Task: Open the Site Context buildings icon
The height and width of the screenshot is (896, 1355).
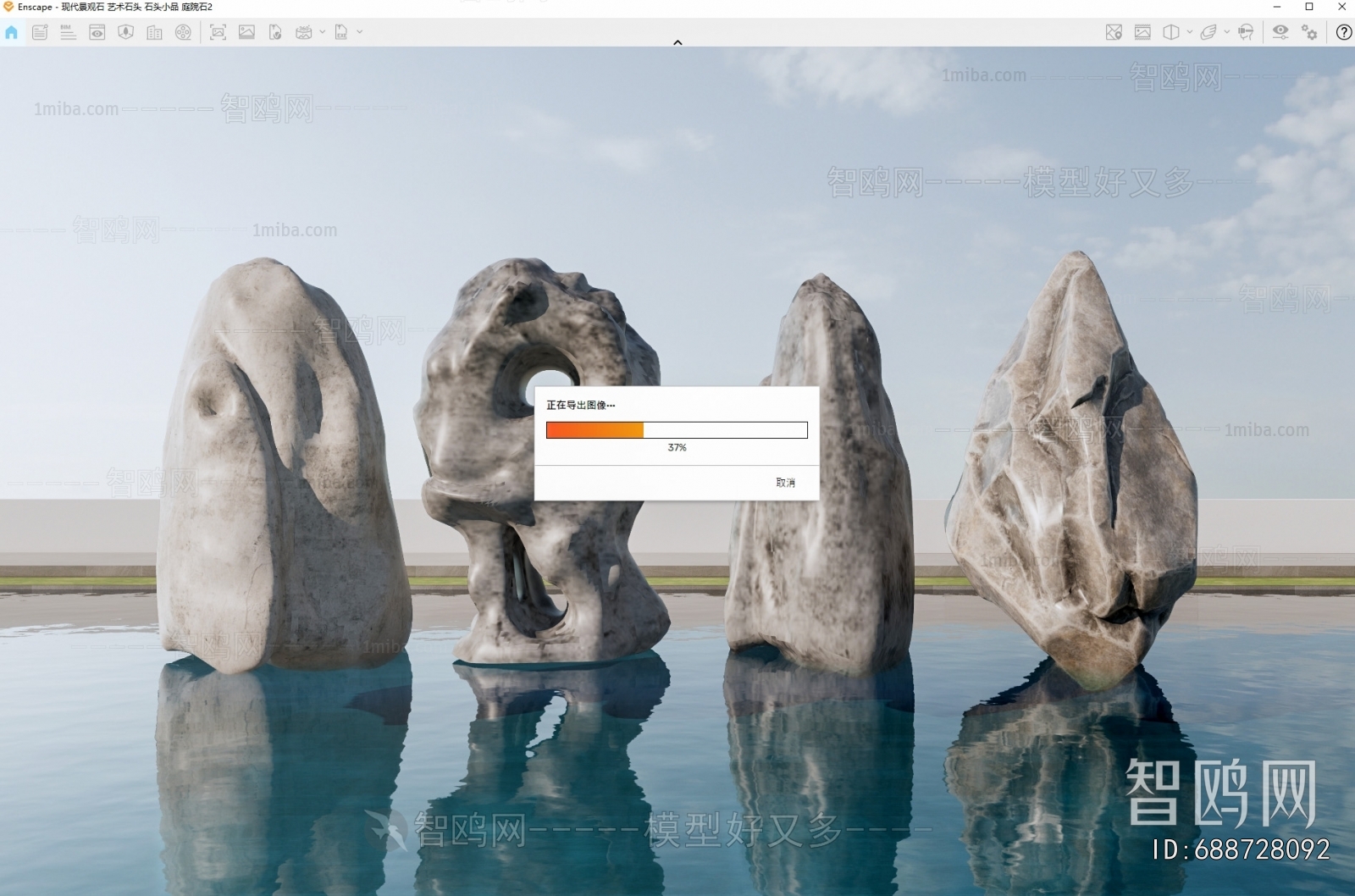Action: [x=154, y=32]
